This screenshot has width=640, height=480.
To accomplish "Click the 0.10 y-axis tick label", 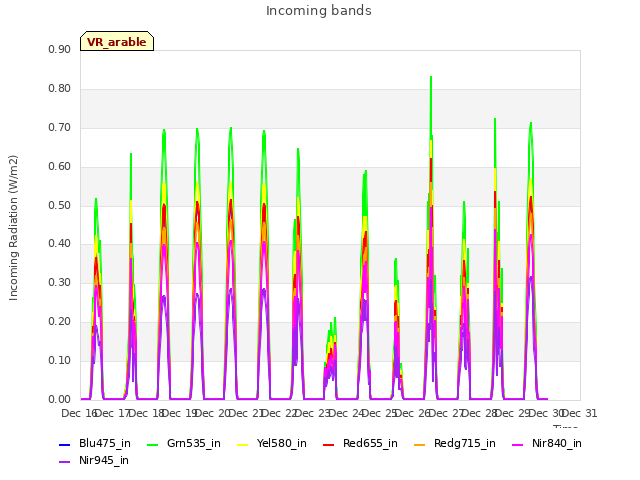I will (x=60, y=360).
